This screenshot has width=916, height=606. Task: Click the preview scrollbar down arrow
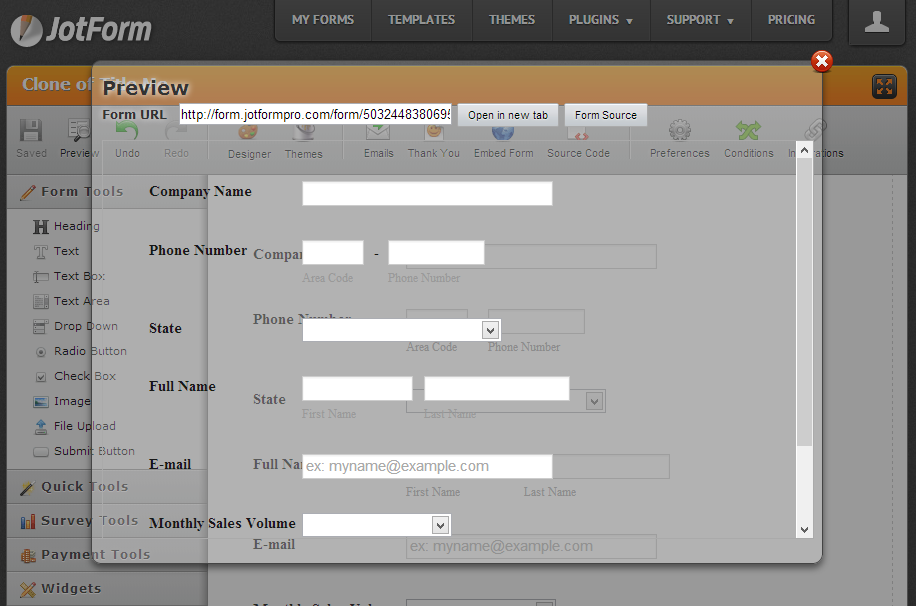pyautogui.click(x=804, y=530)
